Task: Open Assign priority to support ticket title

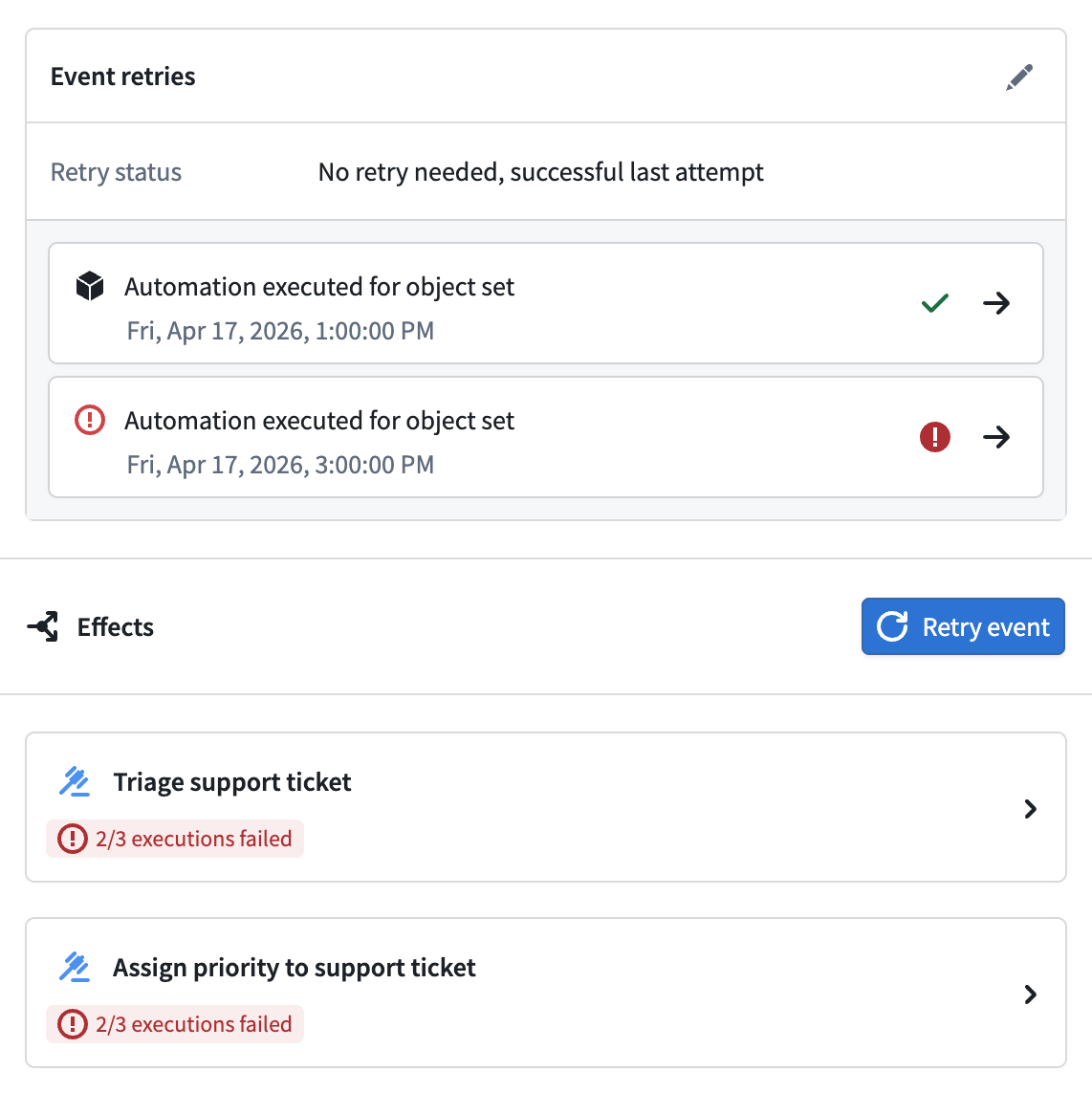Action: (295, 968)
